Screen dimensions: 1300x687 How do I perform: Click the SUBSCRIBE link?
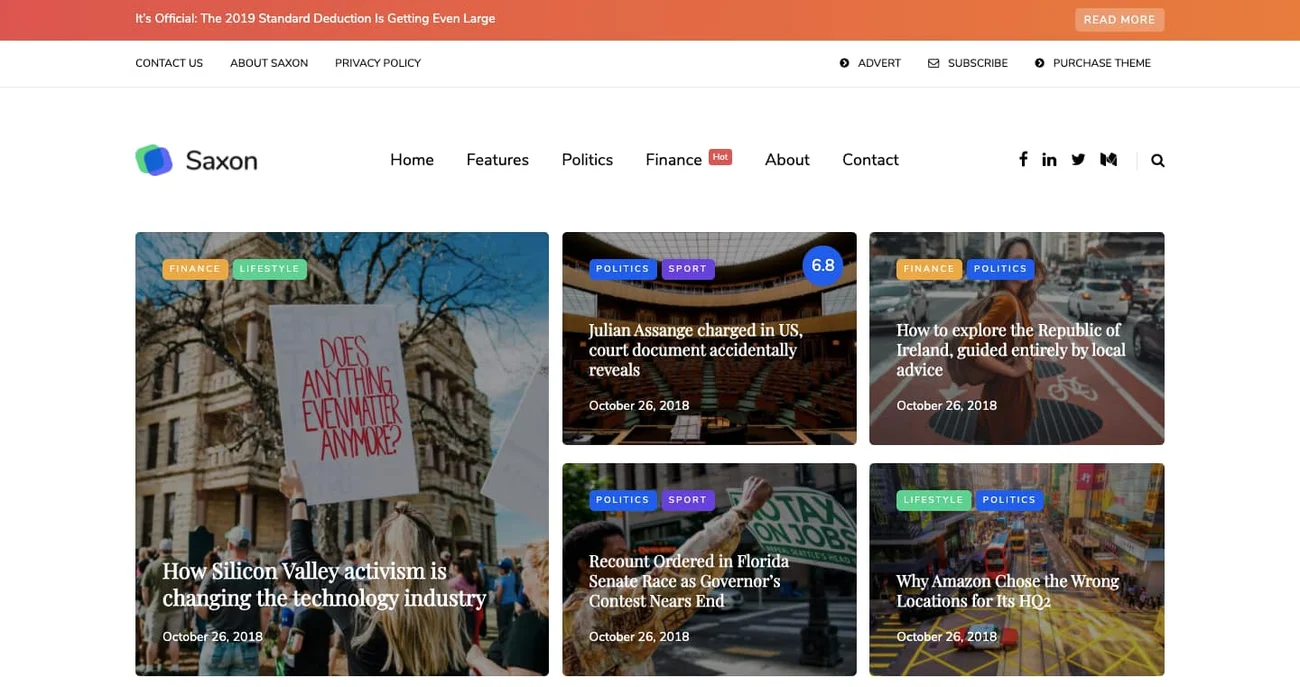tap(968, 63)
